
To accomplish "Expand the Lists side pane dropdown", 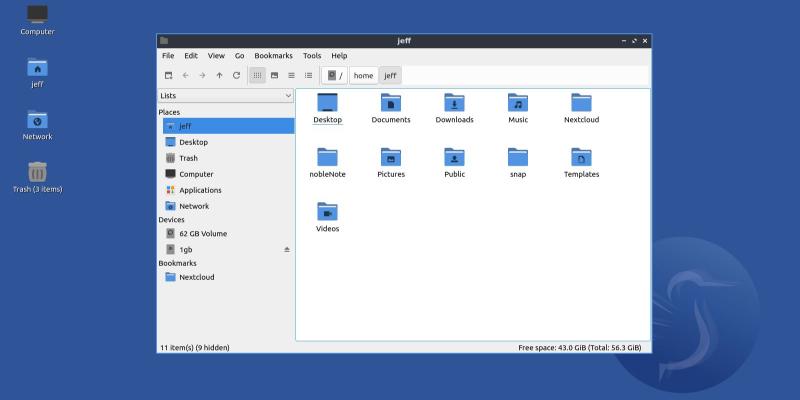I will coord(226,95).
